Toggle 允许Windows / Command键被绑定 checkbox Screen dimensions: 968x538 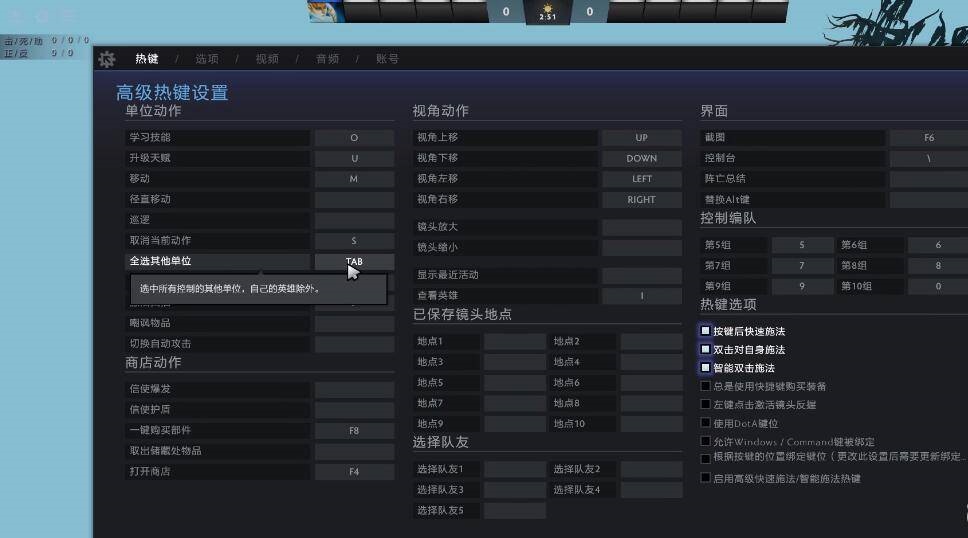click(705, 442)
